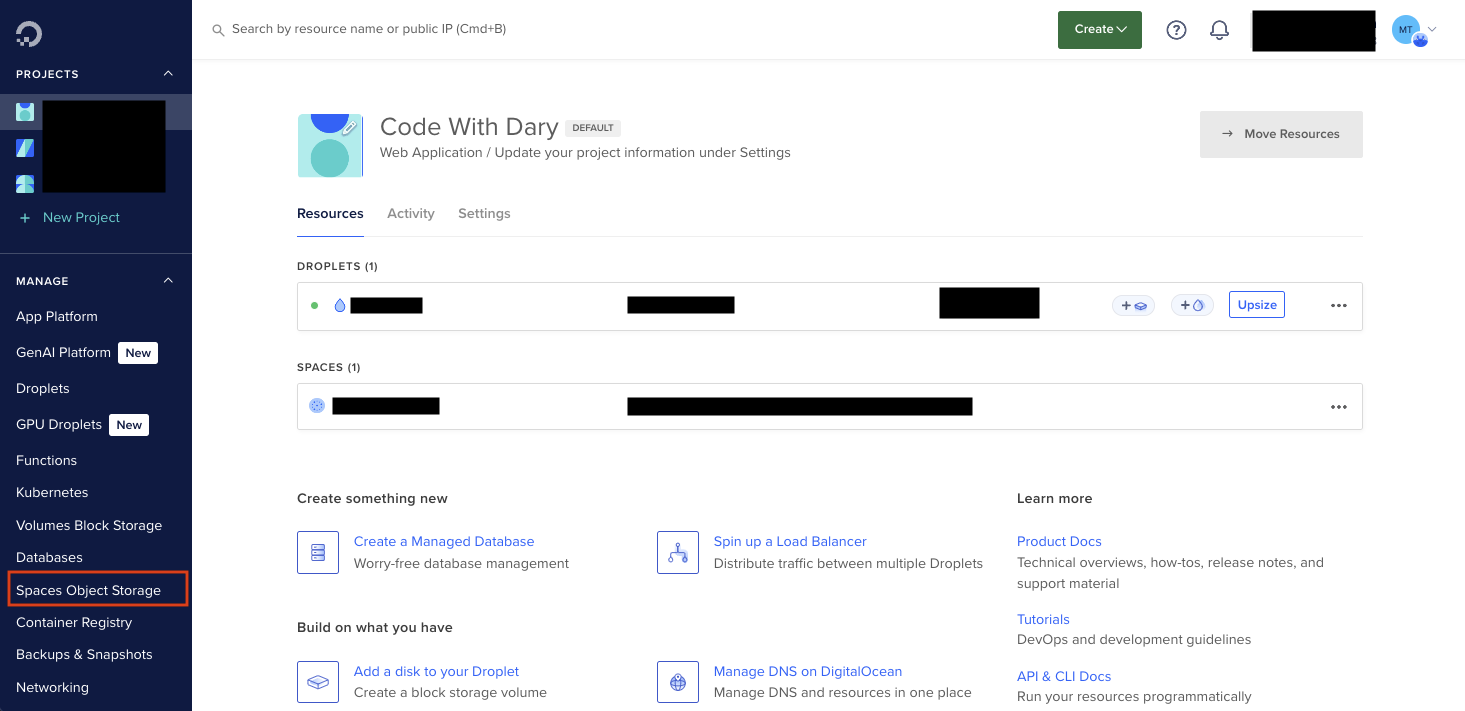Click the Move Resources button
Image resolution: width=1465 pixels, height=711 pixels.
click(x=1281, y=134)
